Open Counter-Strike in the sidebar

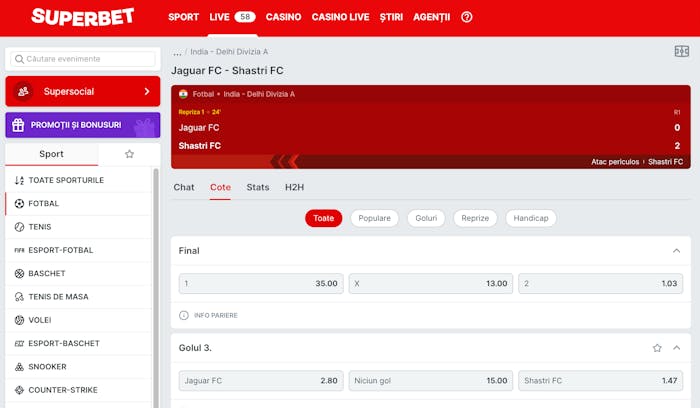(79, 390)
